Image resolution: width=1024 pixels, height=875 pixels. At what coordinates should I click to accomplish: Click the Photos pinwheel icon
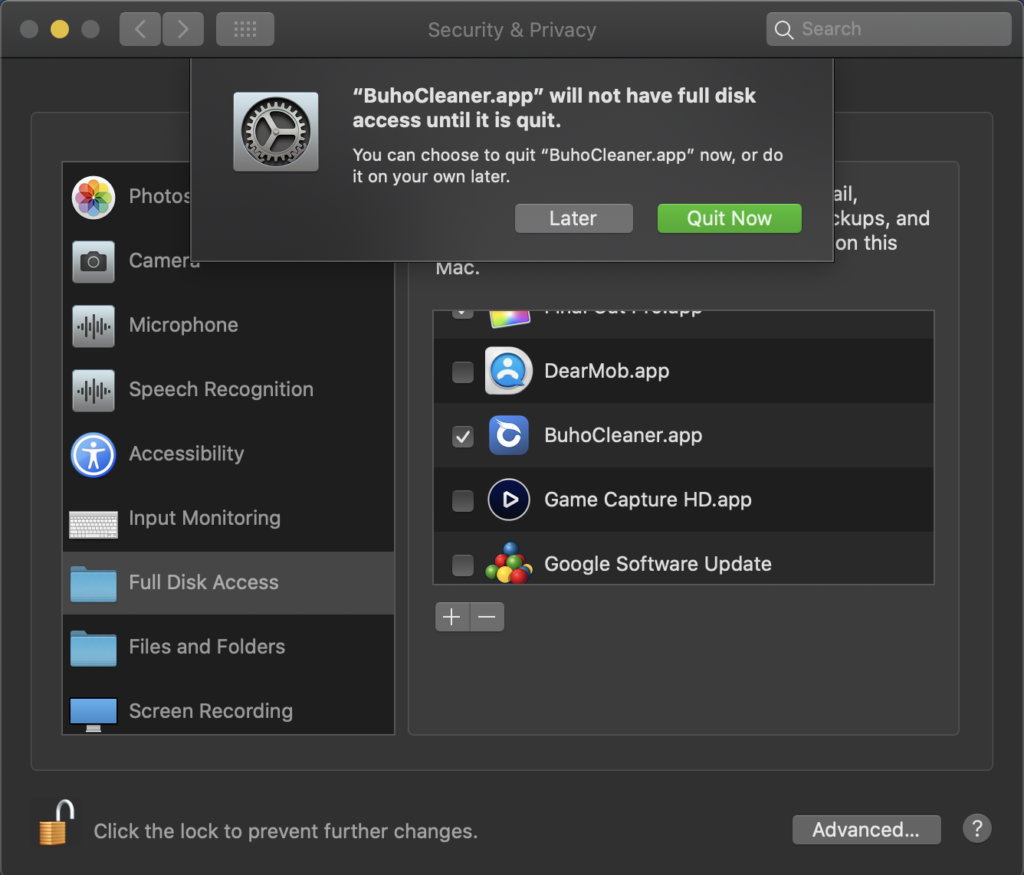point(93,197)
